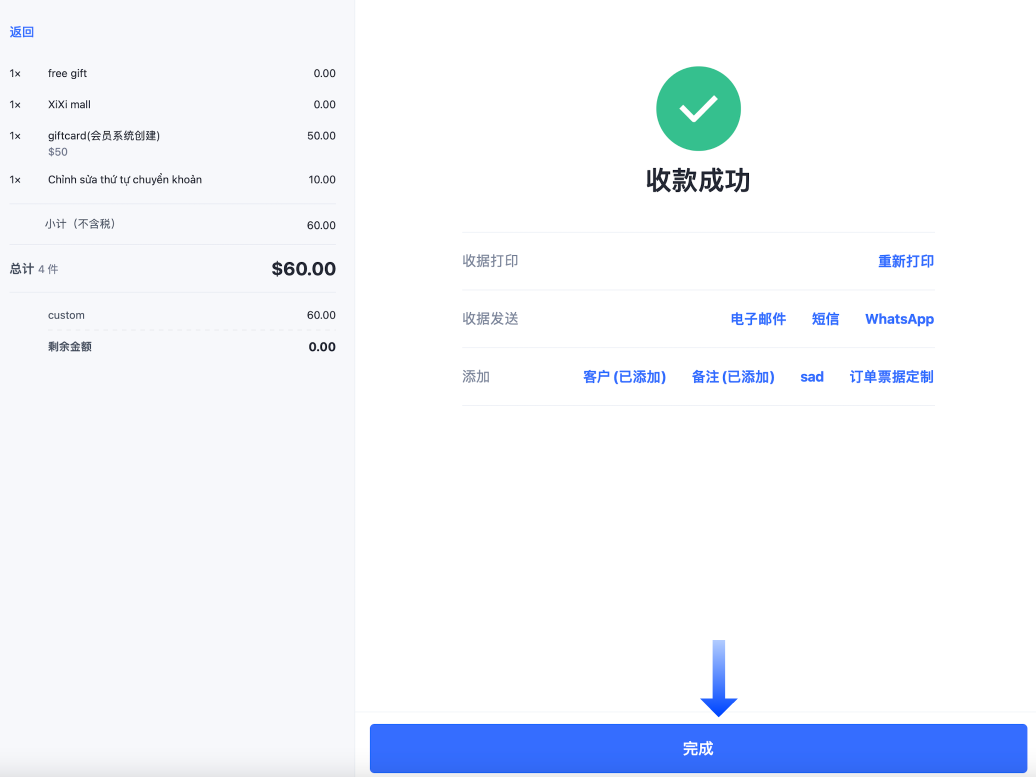1036x777 pixels.
Task: Select the giftcard(会员系统创建) line item
Action: (172, 143)
